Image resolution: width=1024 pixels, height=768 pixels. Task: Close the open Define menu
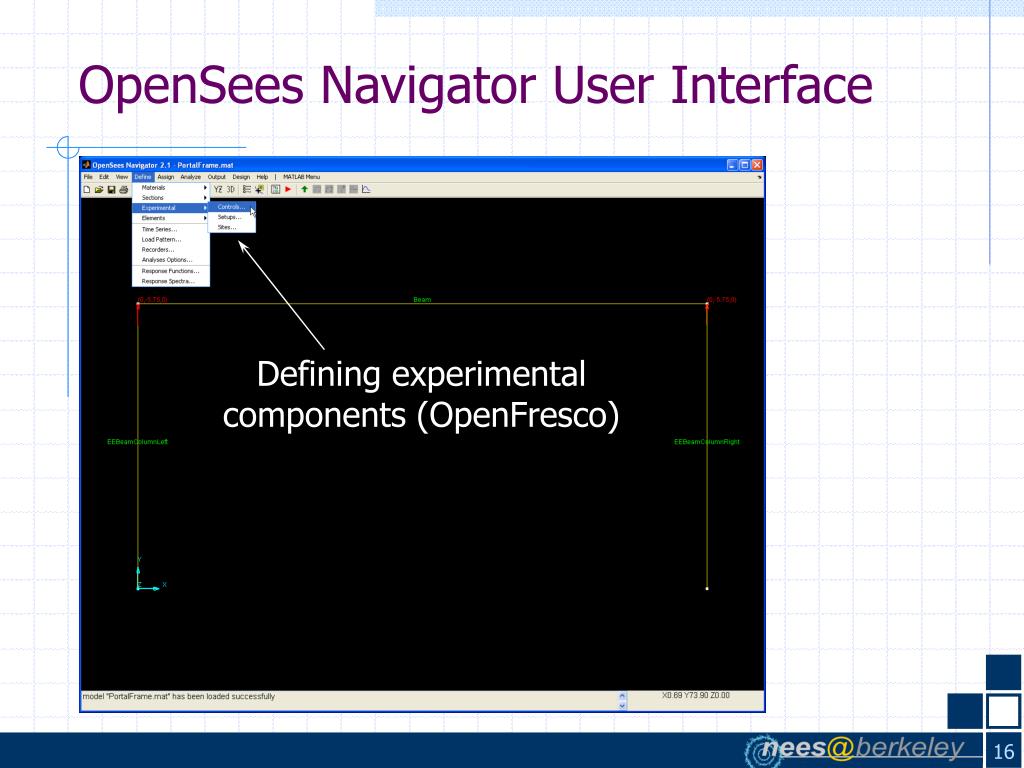143,177
